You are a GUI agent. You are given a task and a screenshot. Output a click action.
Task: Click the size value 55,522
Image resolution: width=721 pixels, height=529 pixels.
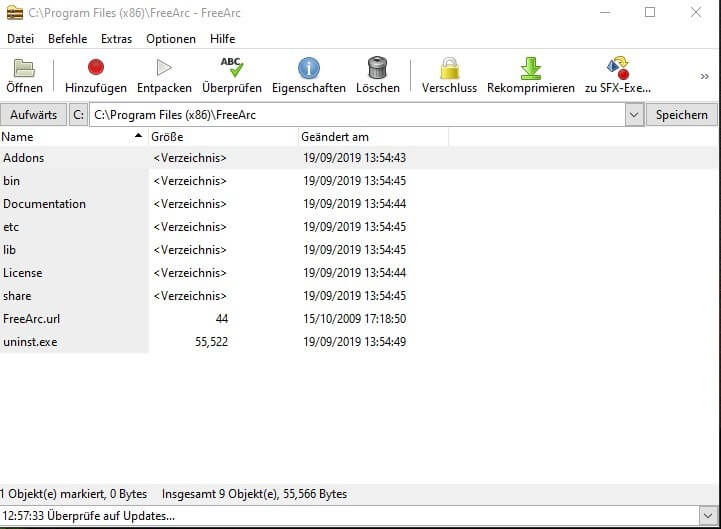tap(212, 342)
